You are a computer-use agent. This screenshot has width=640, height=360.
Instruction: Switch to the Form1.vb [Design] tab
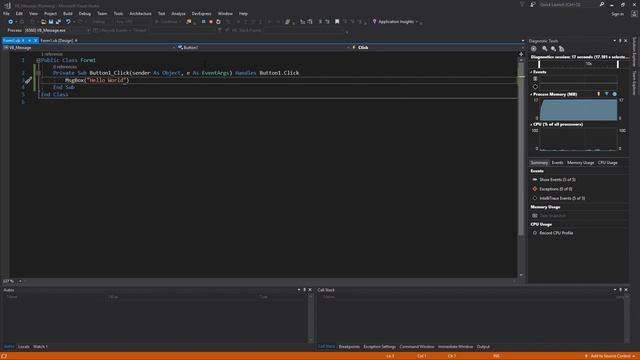coord(57,40)
